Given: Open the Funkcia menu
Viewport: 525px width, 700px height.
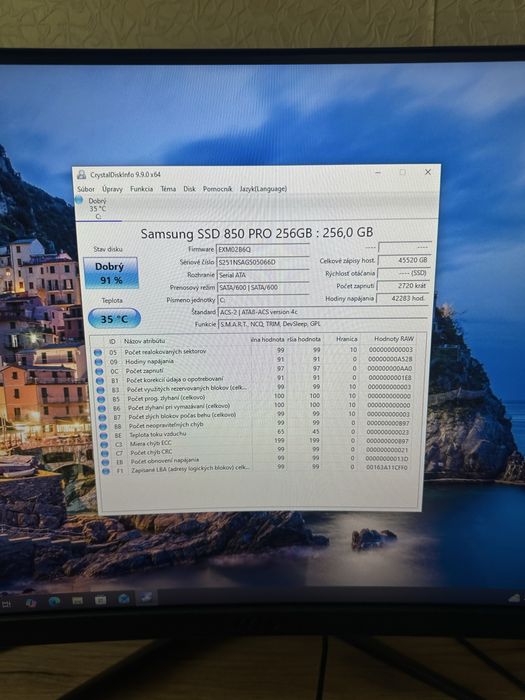Looking at the screenshot, I should (x=142, y=189).
